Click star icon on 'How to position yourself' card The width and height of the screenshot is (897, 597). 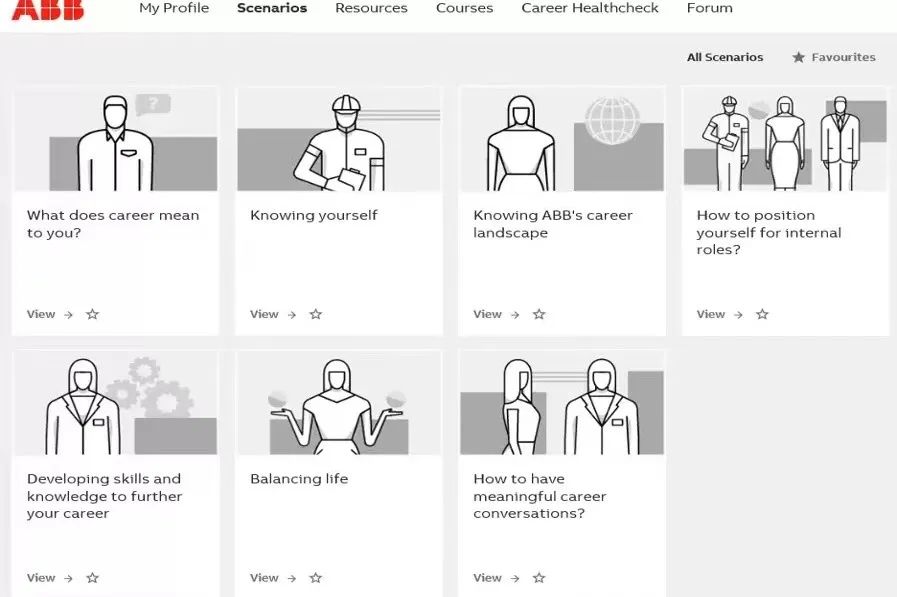(x=762, y=314)
